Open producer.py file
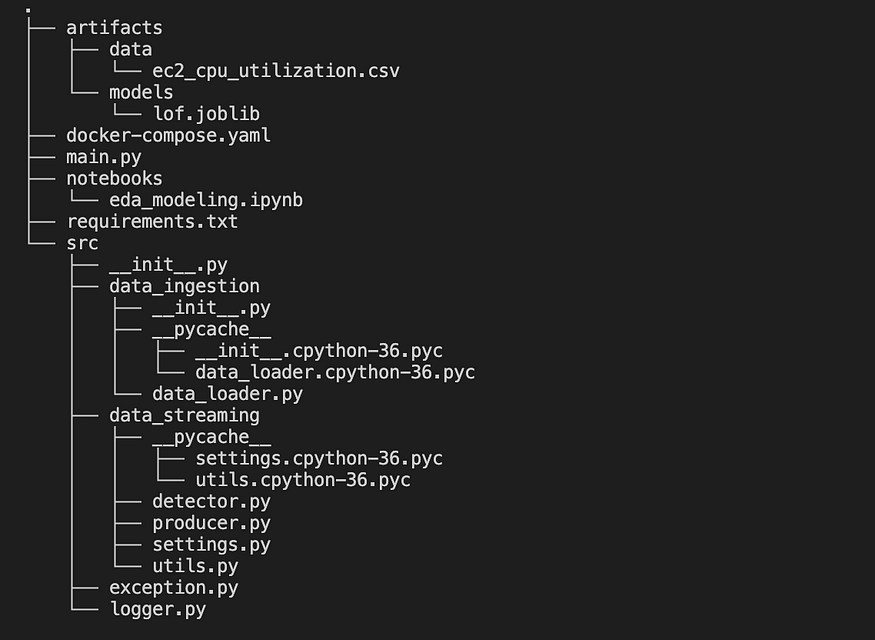The height and width of the screenshot is (640, 875). (x=211, y=523)
